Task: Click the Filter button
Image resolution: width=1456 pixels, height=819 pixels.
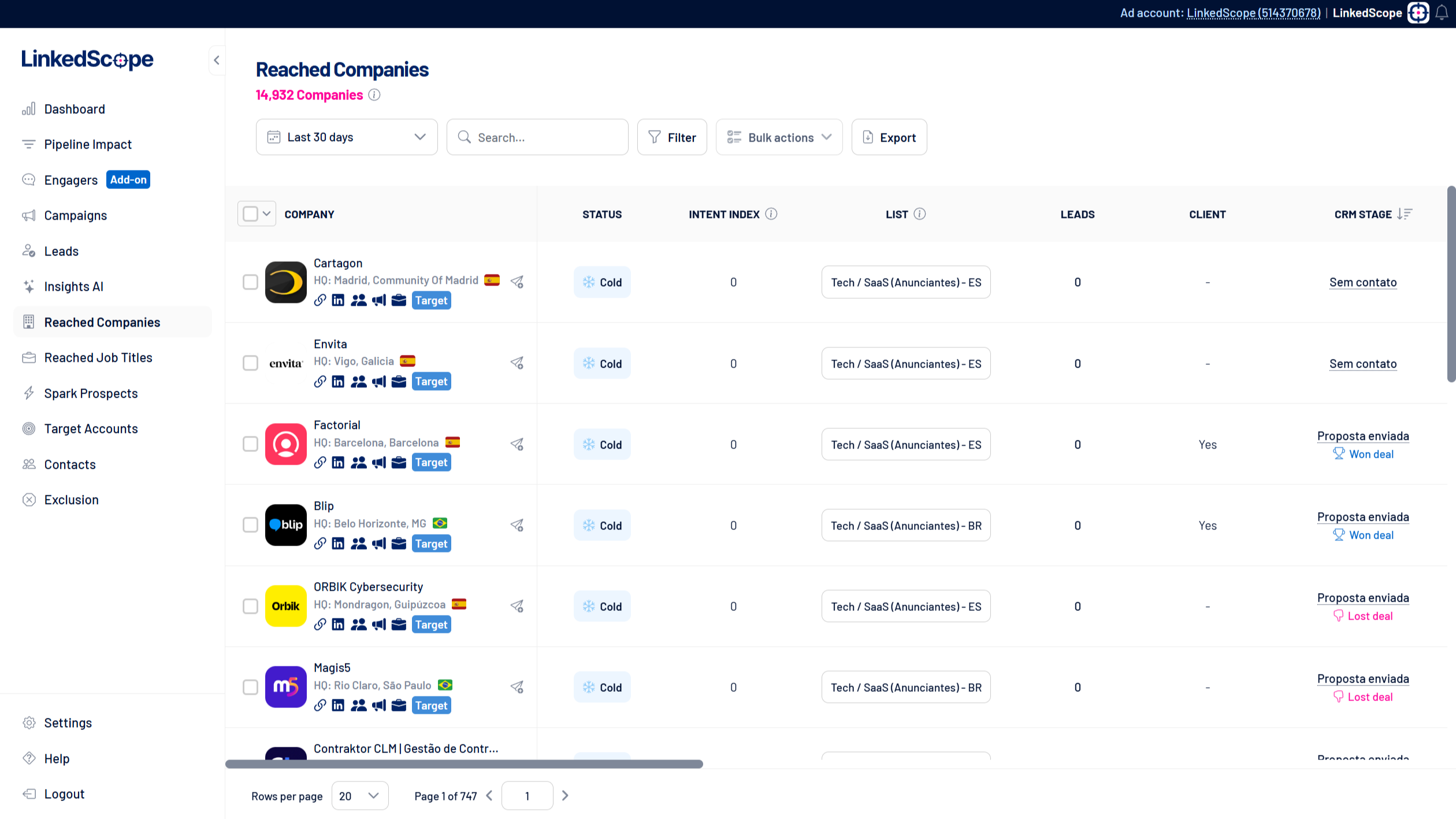Action: (672, 137)
